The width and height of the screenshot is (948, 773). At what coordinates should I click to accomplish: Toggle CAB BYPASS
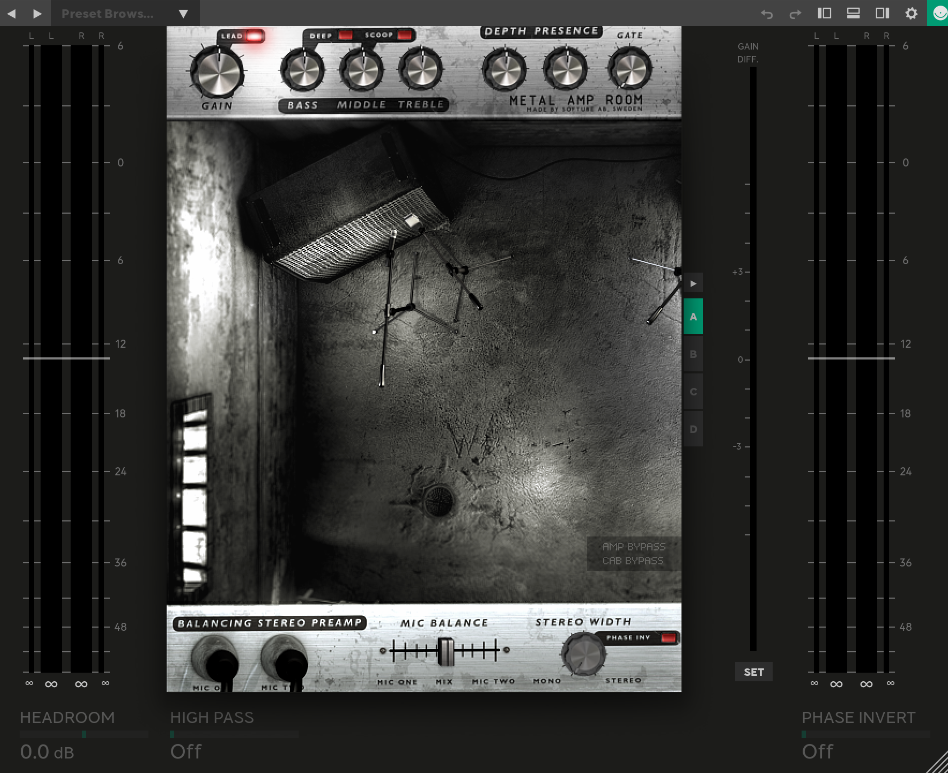coord(633,561)
